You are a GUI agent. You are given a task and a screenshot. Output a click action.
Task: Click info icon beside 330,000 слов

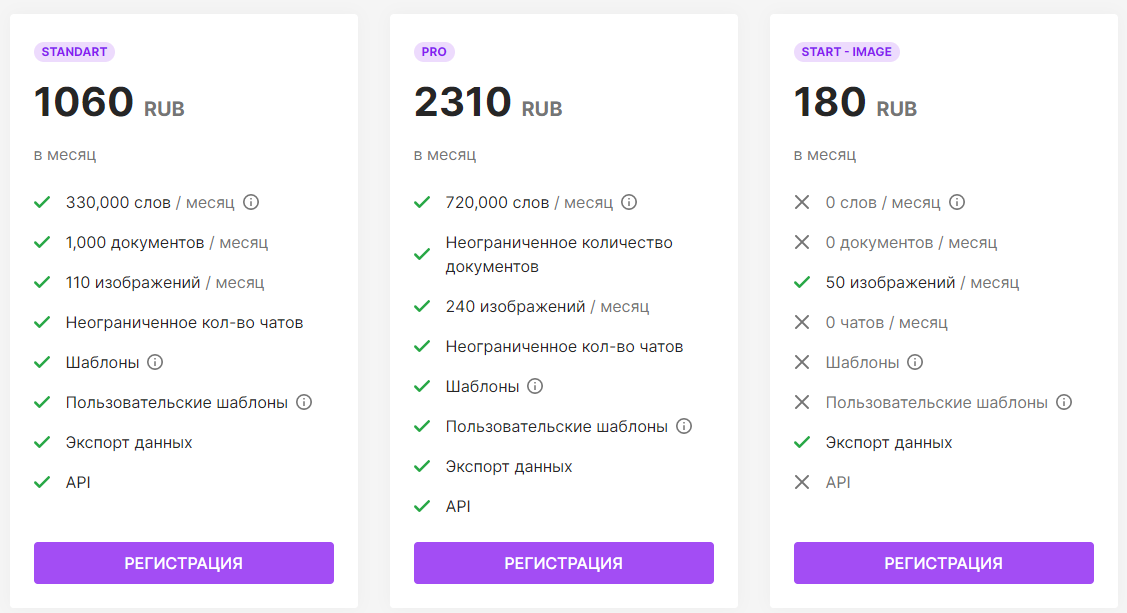(x=252, y=202)
